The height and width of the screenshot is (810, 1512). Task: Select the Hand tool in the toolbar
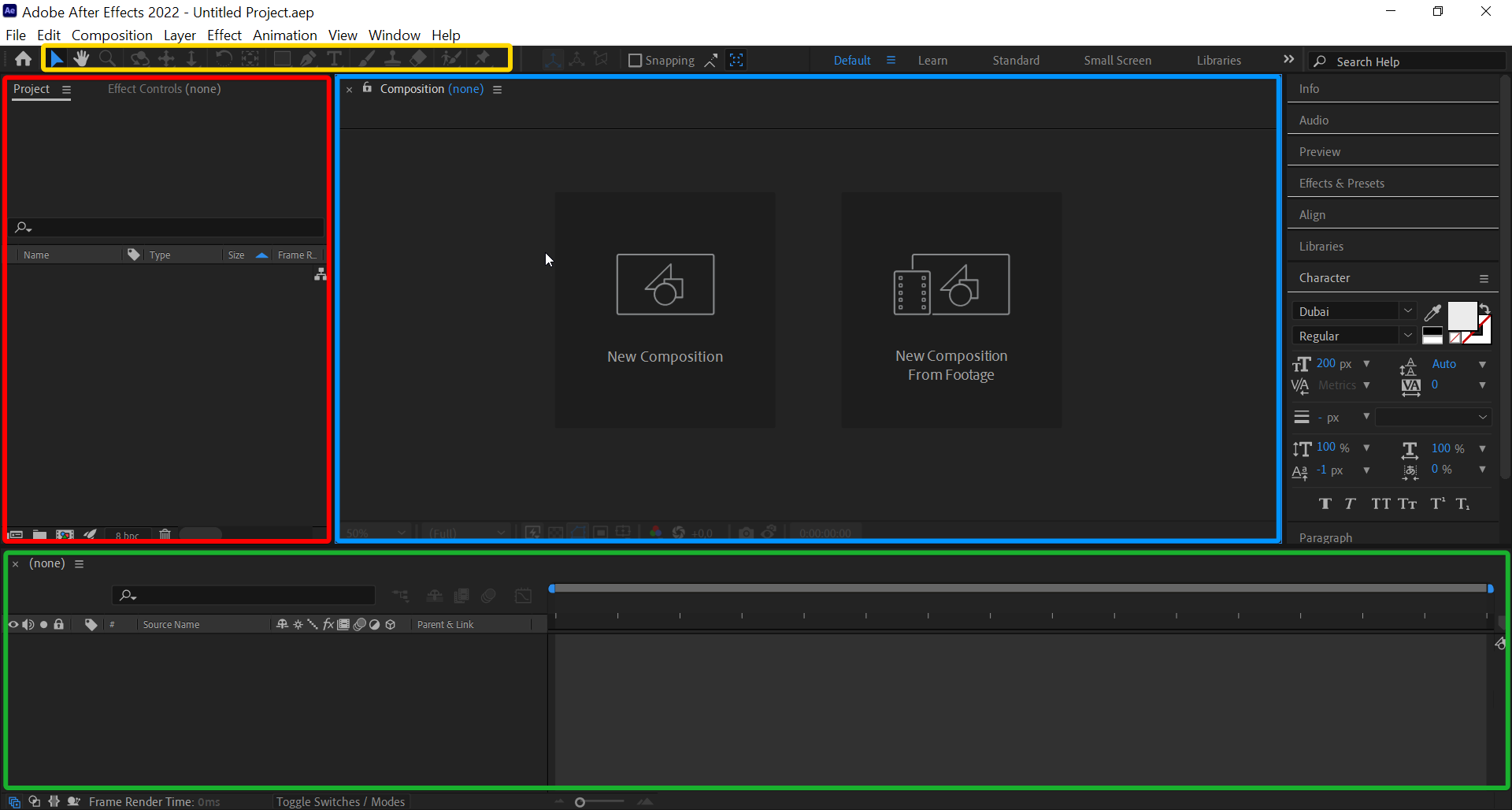click(81, 59)
